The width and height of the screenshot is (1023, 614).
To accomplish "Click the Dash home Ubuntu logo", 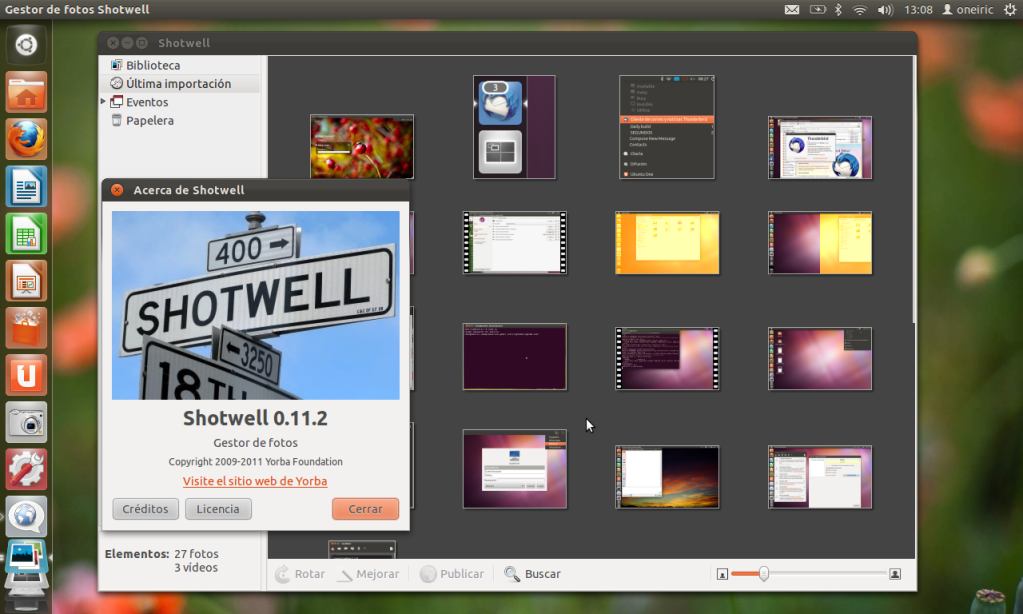I will (x=26, y=45).
